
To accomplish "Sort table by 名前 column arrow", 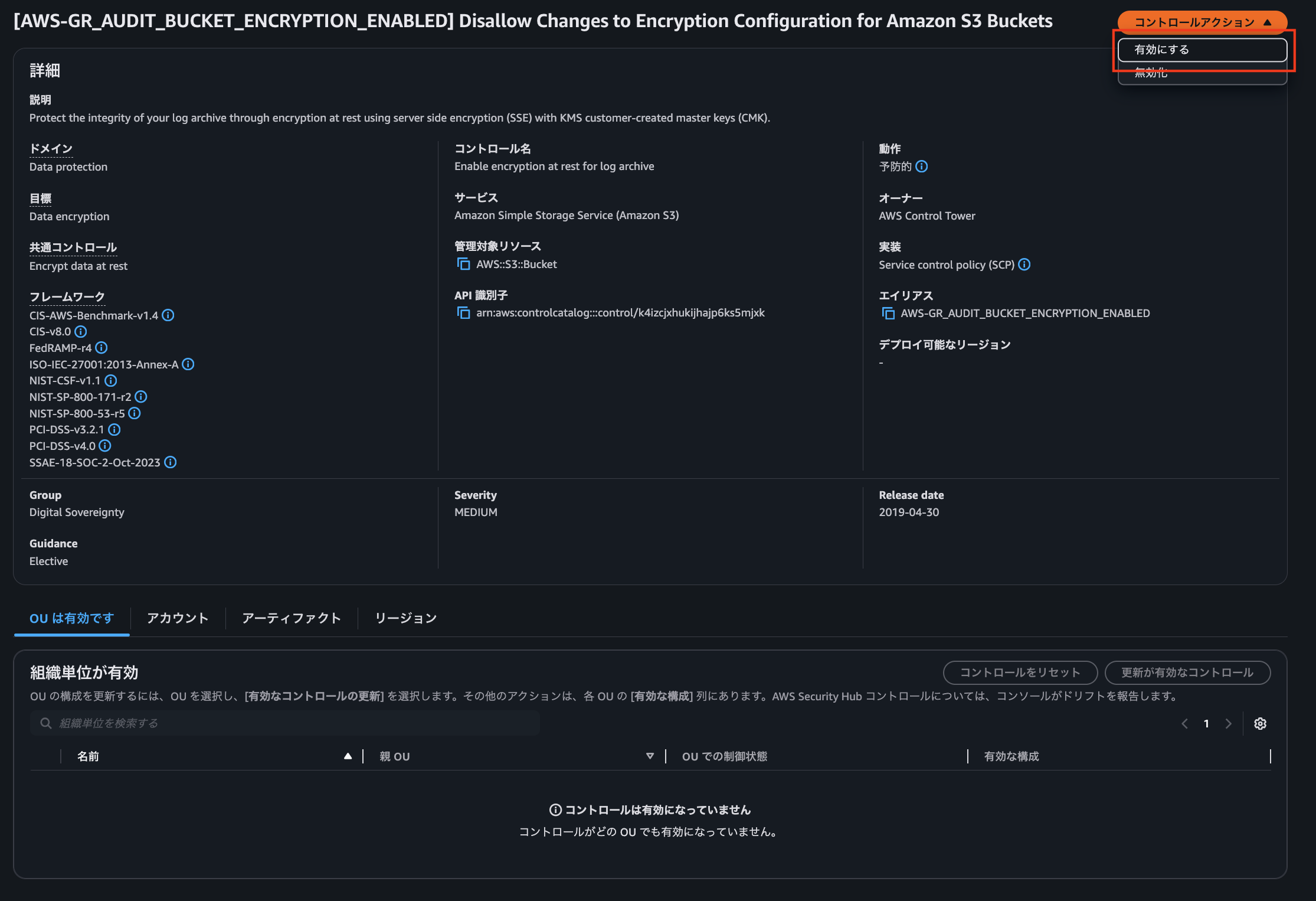I will pyautogui.click(x=348, y=756).
